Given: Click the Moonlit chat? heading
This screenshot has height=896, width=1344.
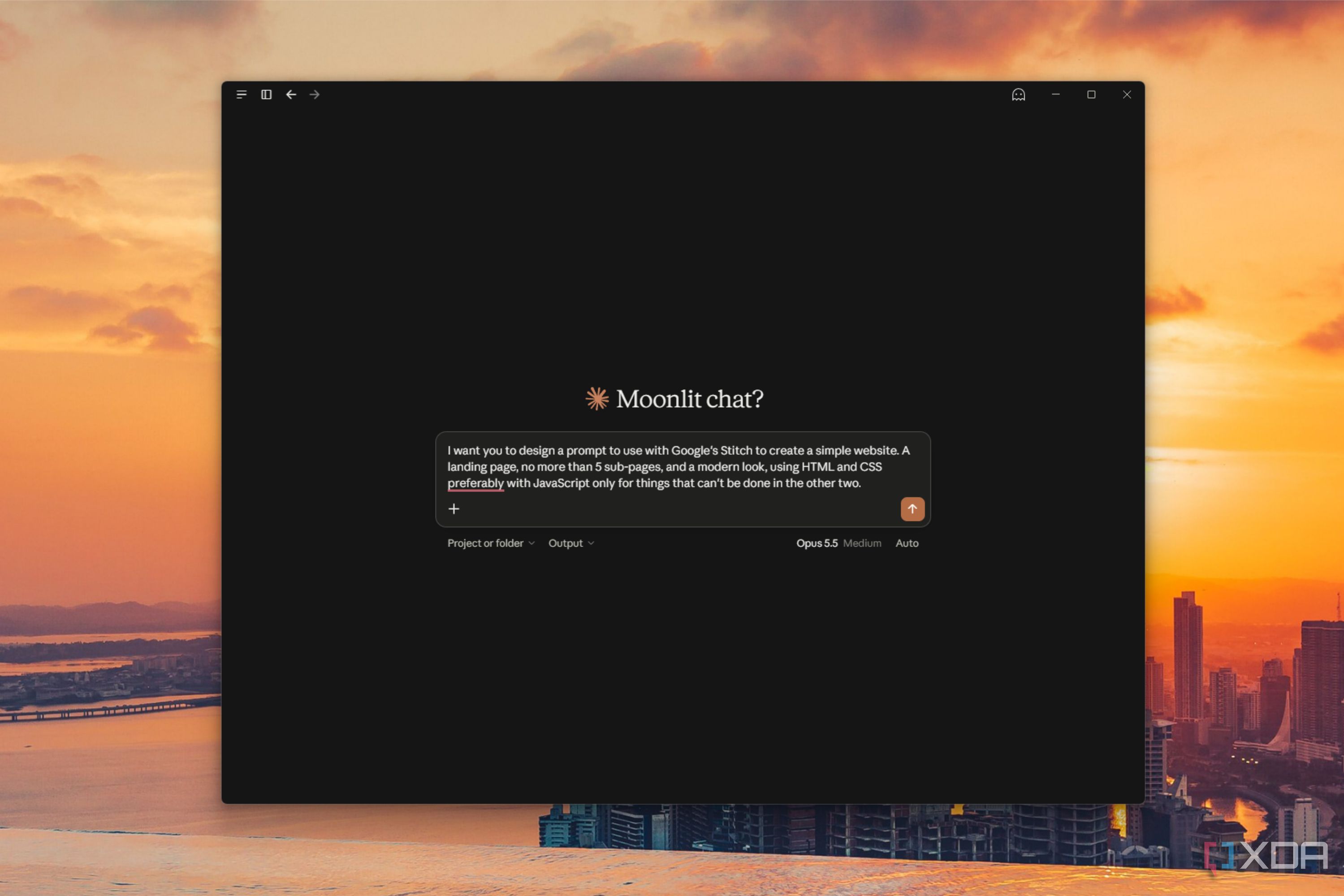Looking at the screenshot, I should (689, 399).
